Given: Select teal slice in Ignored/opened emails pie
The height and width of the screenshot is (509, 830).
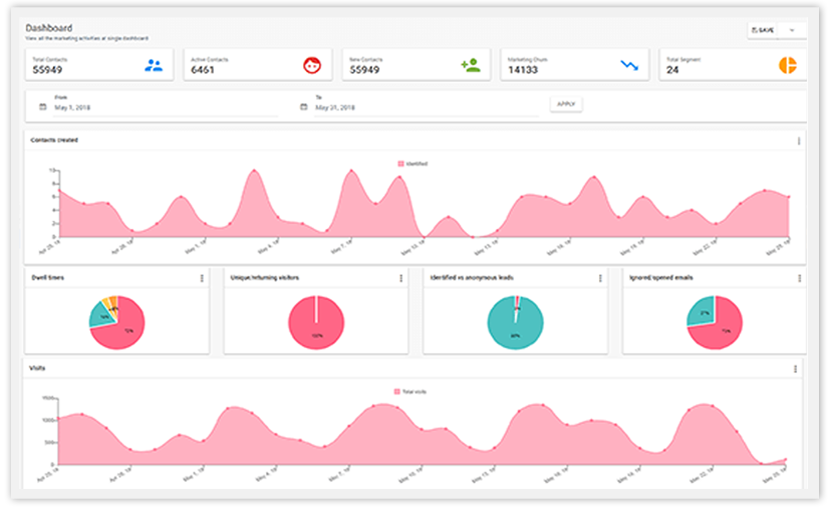Looking at the screenshot, I should point(702,312).
